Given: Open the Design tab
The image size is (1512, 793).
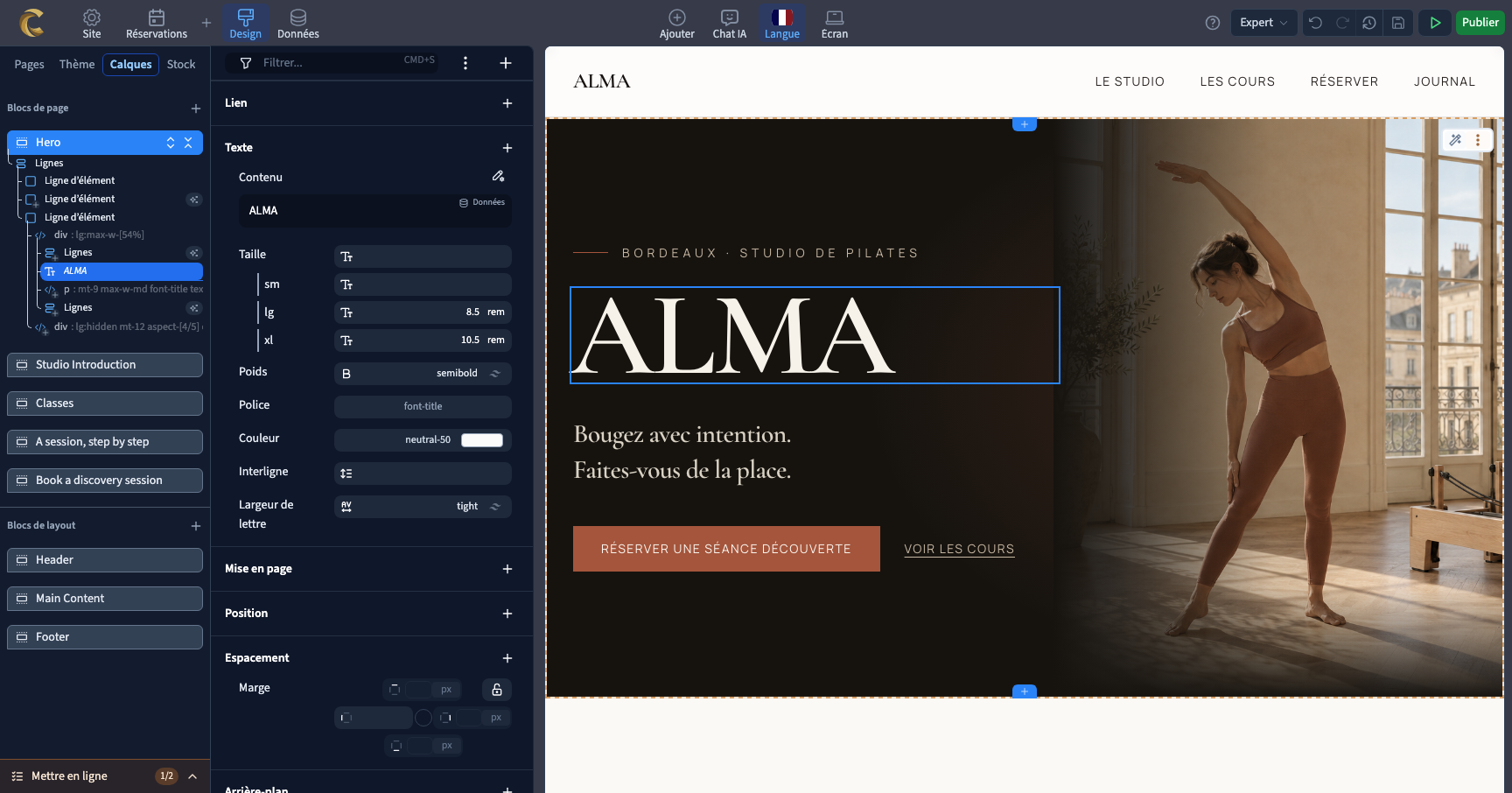Looking at the screenshot, I should click(246, 23).
